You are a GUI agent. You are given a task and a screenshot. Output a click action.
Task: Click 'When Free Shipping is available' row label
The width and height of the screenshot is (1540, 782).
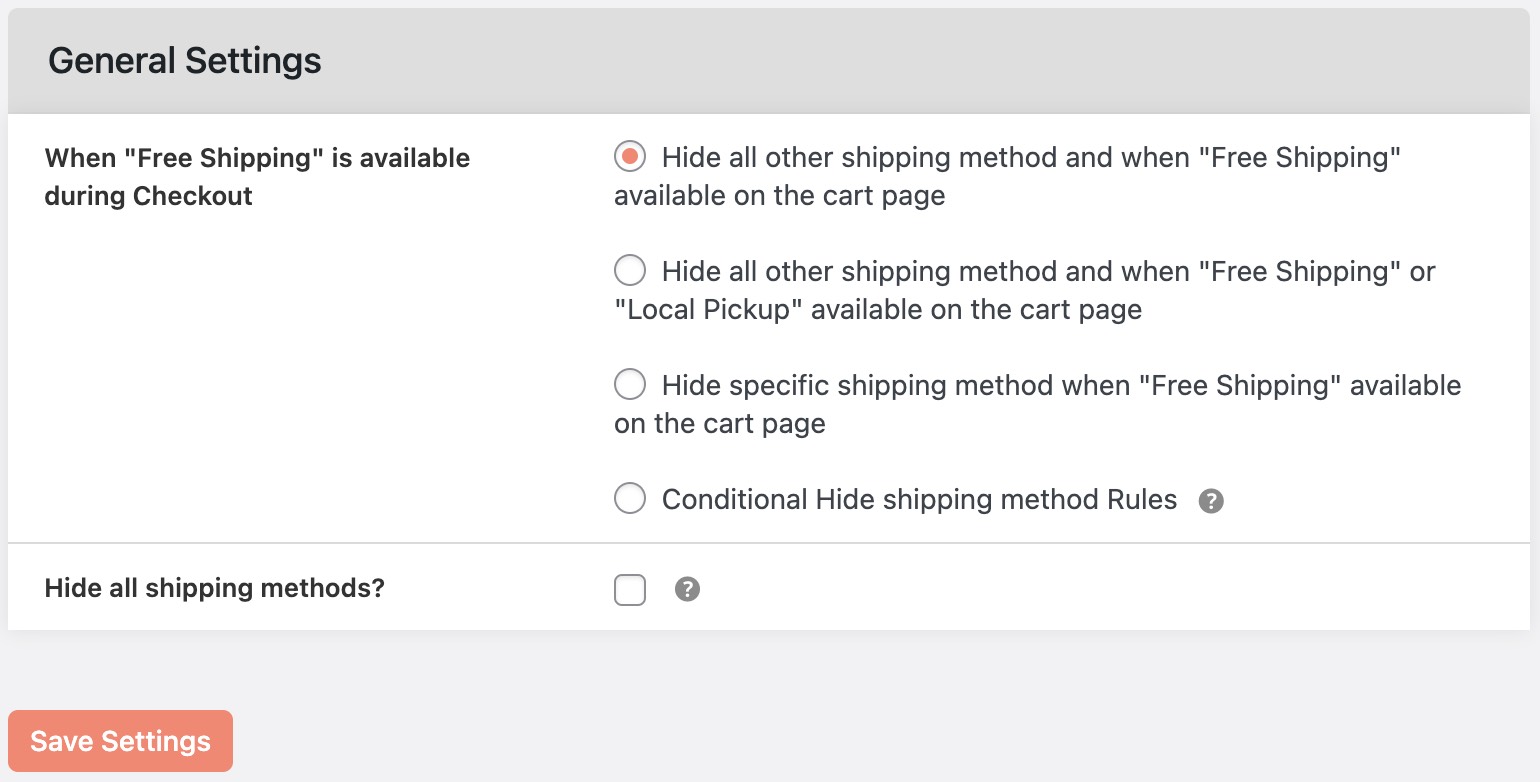click(257, 158)
